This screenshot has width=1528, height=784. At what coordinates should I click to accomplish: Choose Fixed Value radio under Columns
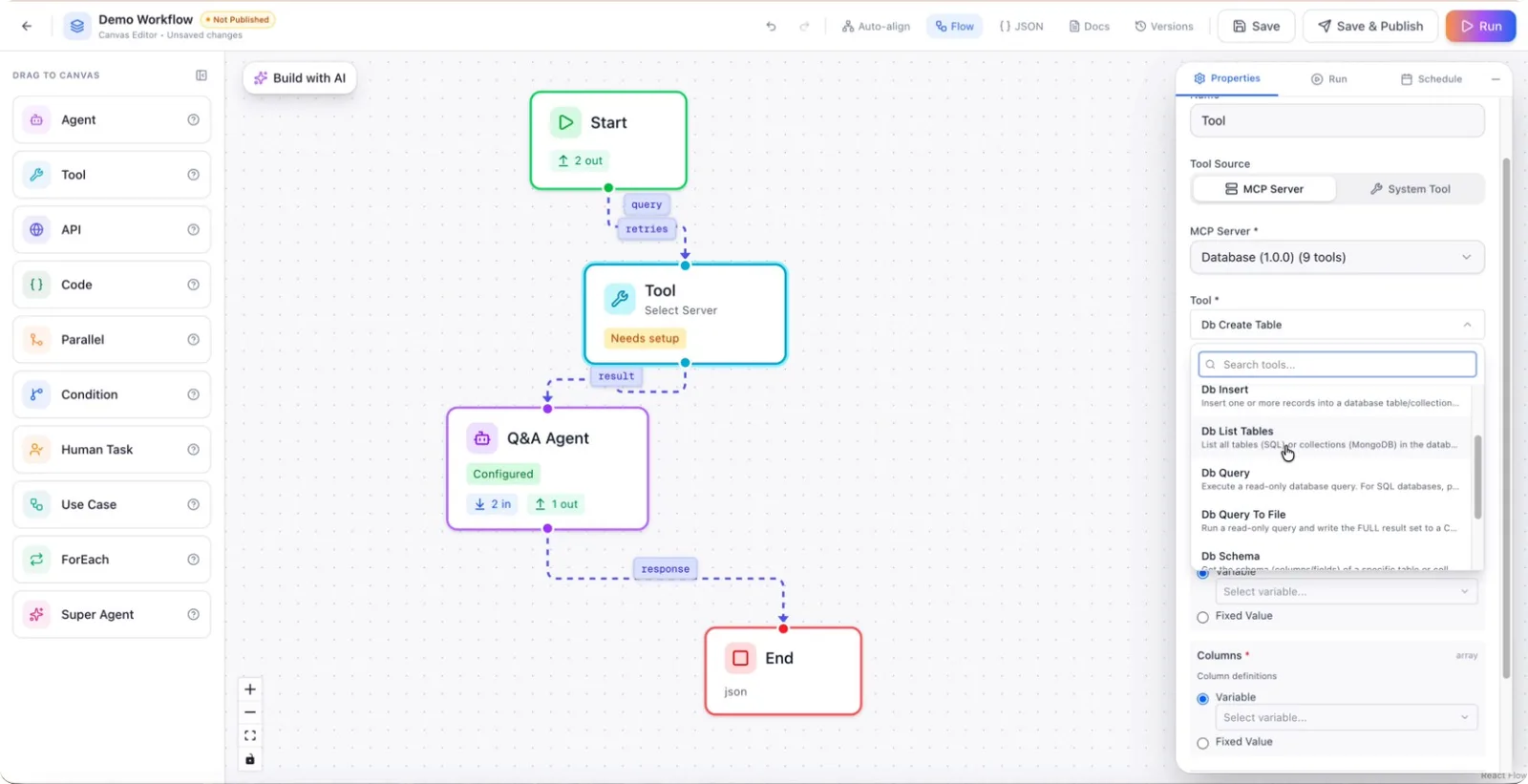pos(1202,743)
